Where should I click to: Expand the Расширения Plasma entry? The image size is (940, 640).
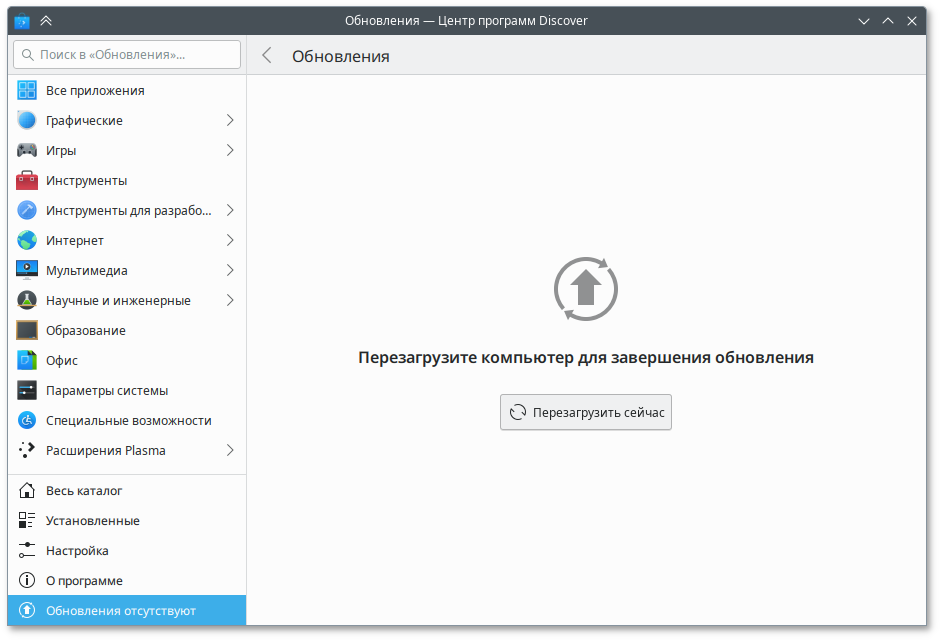231,449
